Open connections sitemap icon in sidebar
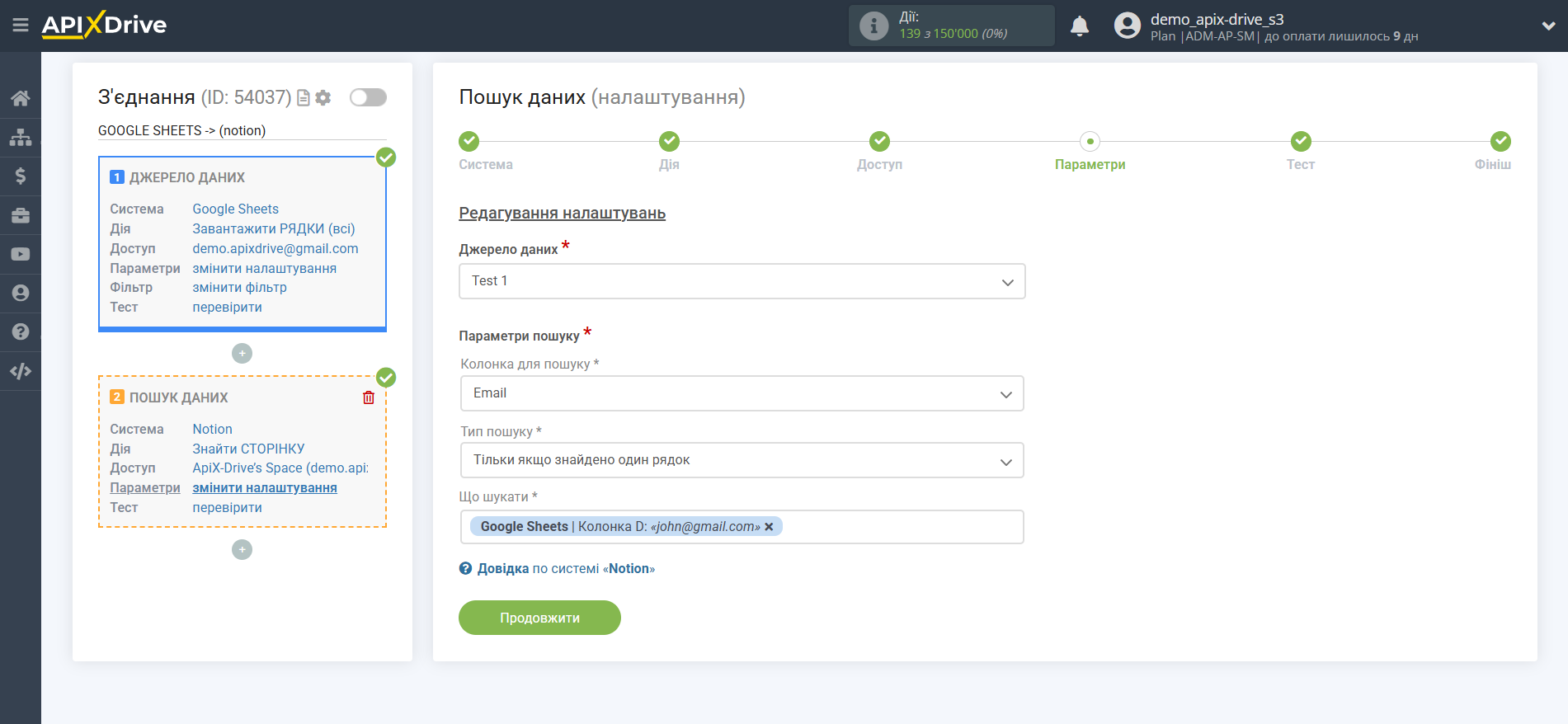 pyautogui.click(x=21, y=137)
